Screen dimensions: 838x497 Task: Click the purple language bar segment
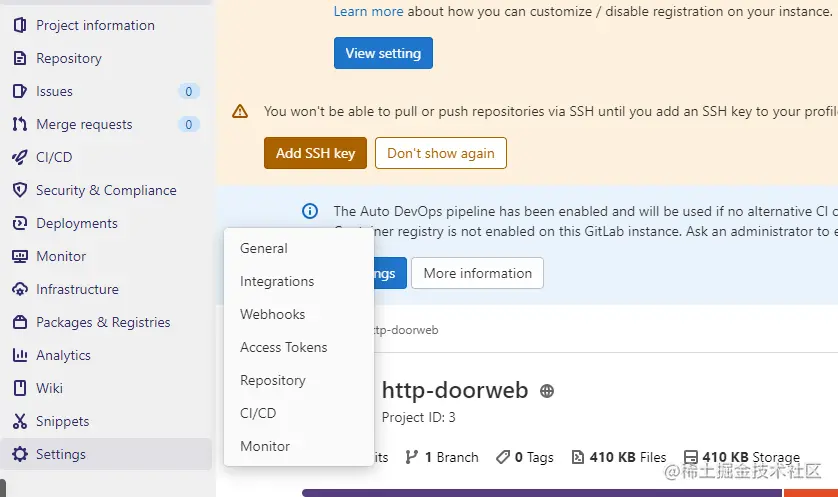coord(542,493)
